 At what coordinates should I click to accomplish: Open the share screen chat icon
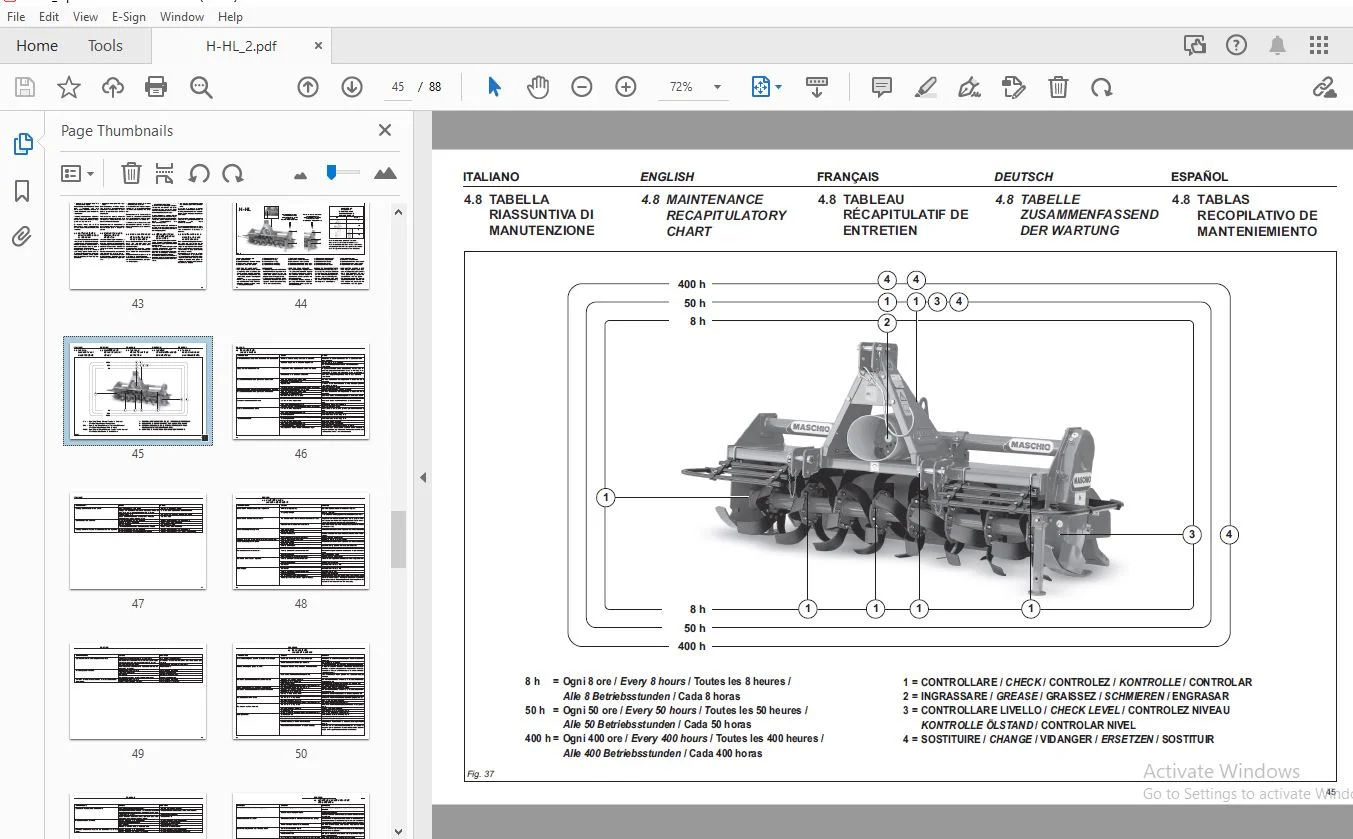(1194, 45)
